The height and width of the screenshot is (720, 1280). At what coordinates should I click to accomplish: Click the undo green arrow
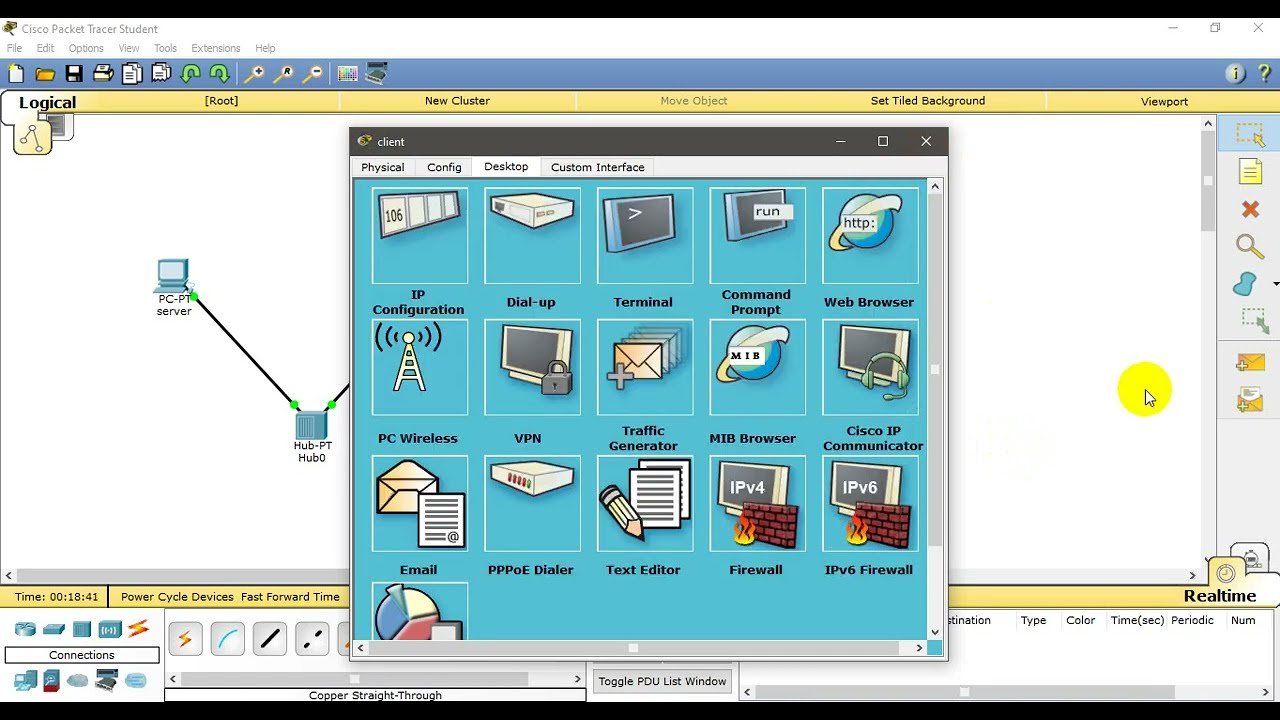tap(190, 73)
